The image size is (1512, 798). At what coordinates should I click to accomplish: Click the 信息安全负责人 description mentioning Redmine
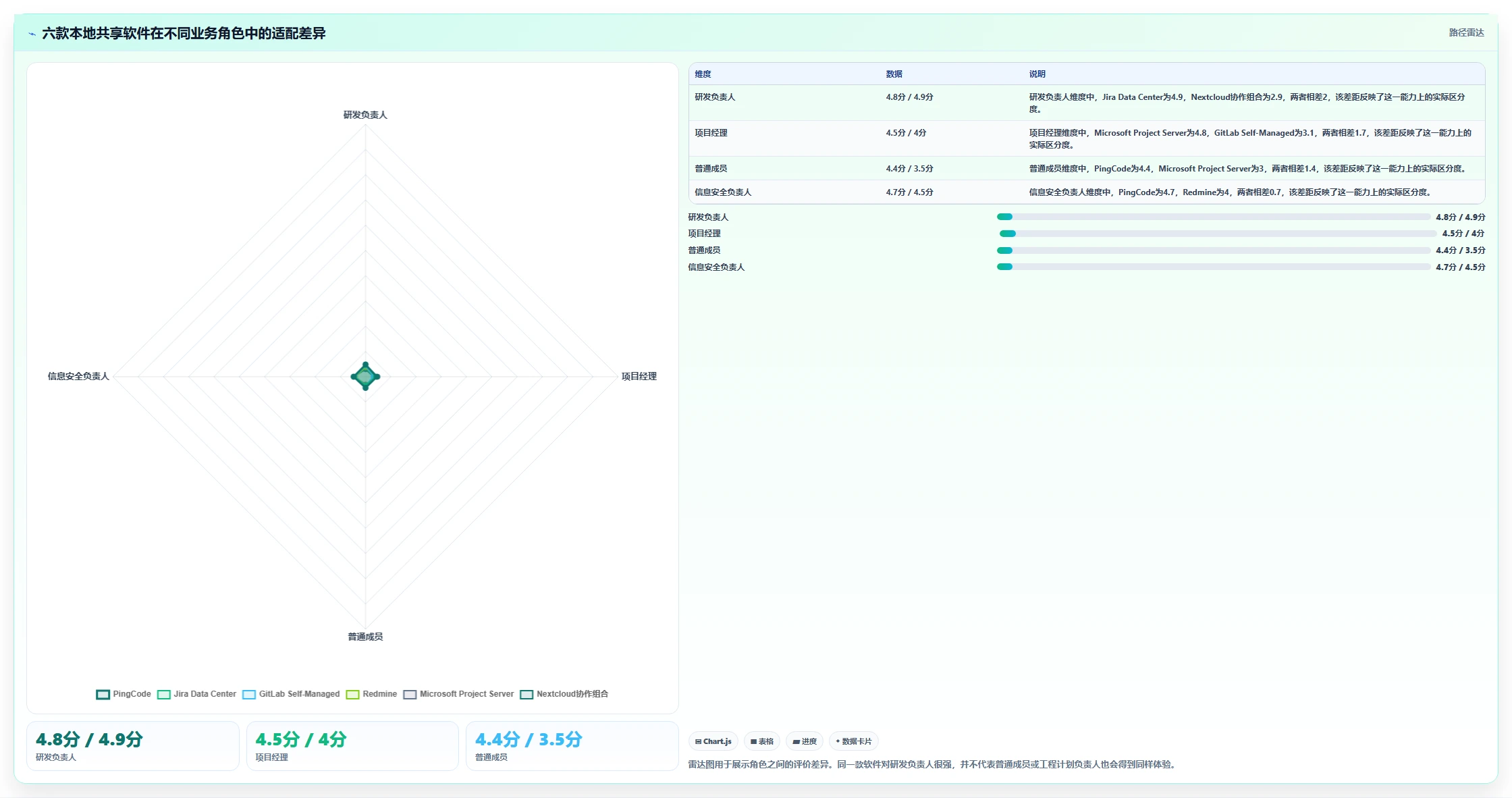click(1231, 192)
